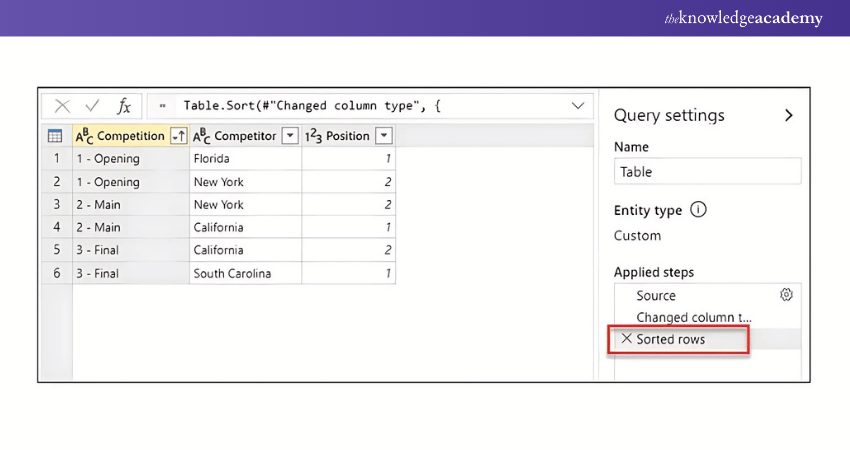Click the ABC type icon on Competition column
The image size is (850, 450).
[x=84, y=136]
